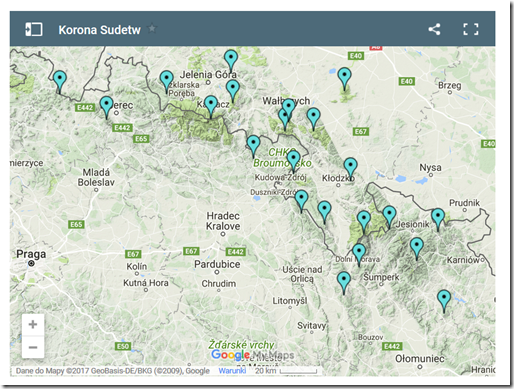Viewport: 514px width, 389px height.
Task: Share this map
Action: coord(434,29)
